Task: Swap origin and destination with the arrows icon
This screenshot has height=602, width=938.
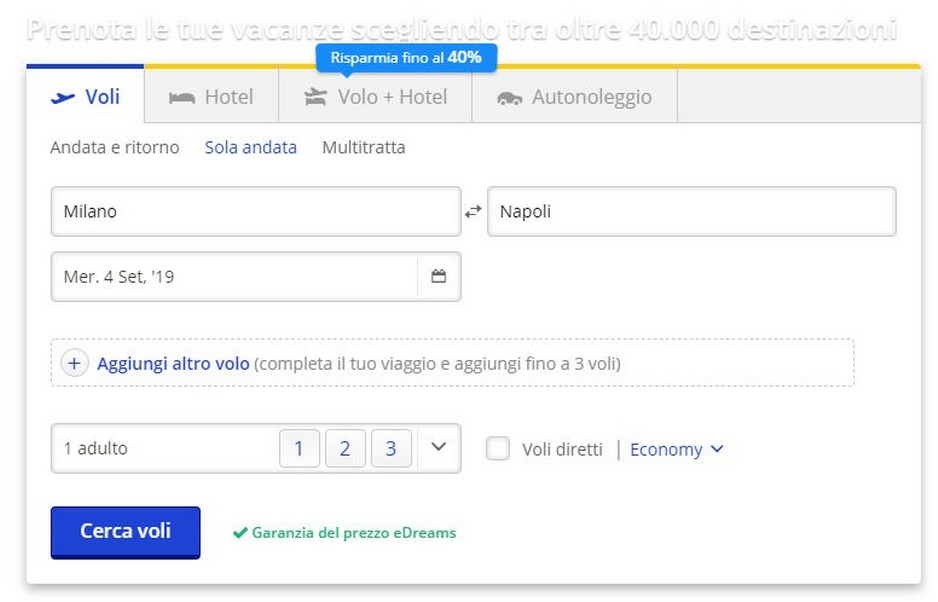Action: (x=473, y=211)
